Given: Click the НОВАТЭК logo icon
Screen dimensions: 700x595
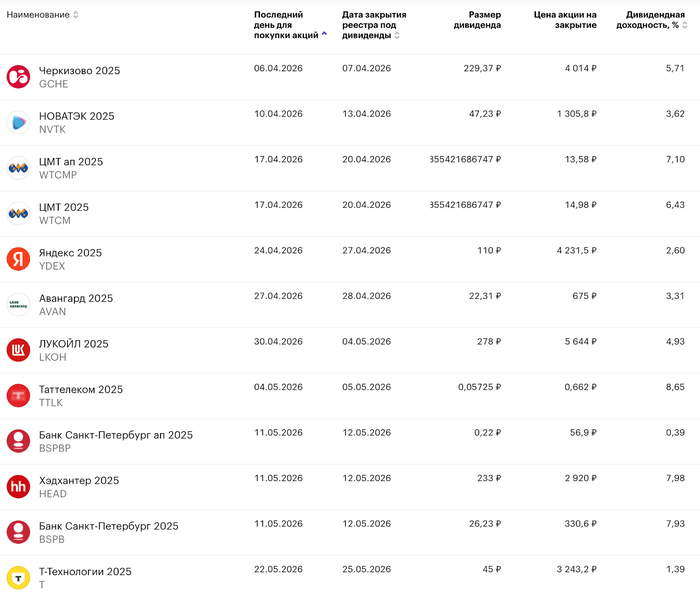Looking at the screenshot, I should click(x=18, y=122).
